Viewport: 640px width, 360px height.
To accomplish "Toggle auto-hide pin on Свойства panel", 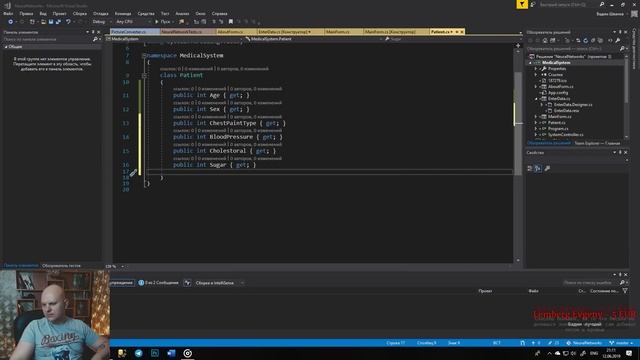I will [x=620, y=152].
